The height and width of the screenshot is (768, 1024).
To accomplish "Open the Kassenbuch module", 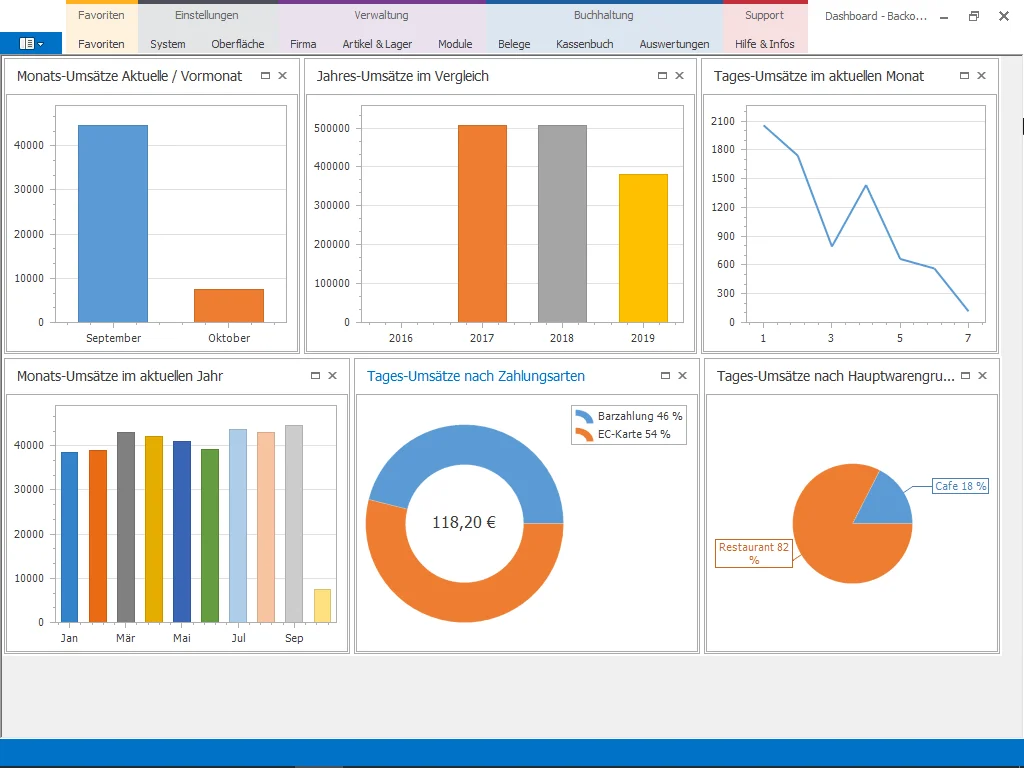I will pyautogui.click(x=584, y=44).
